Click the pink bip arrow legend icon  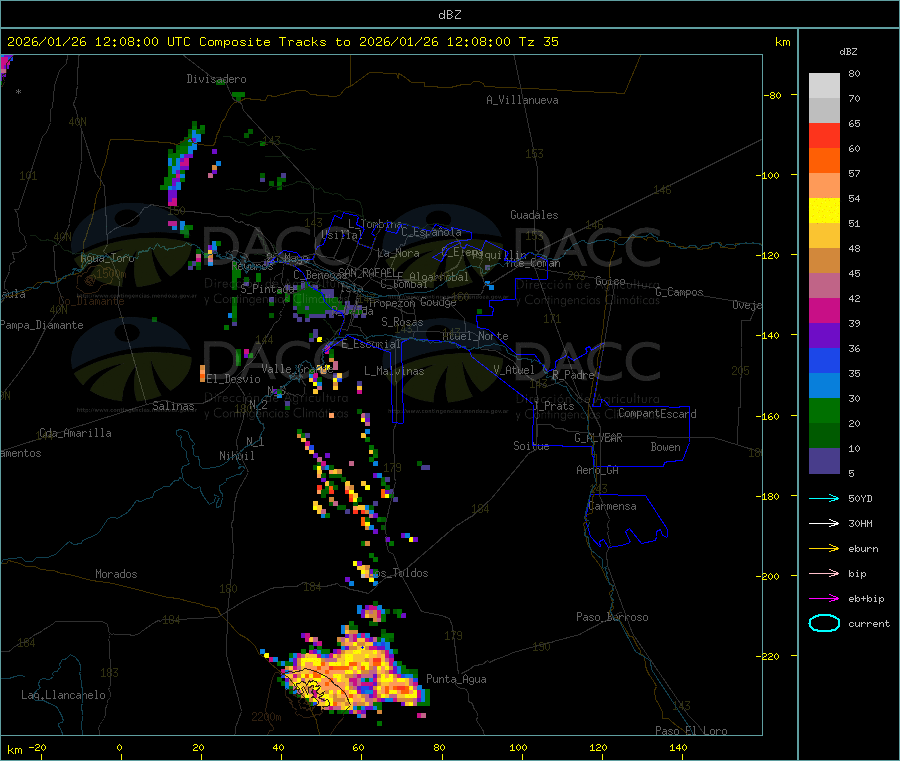[x=824, y=573]
